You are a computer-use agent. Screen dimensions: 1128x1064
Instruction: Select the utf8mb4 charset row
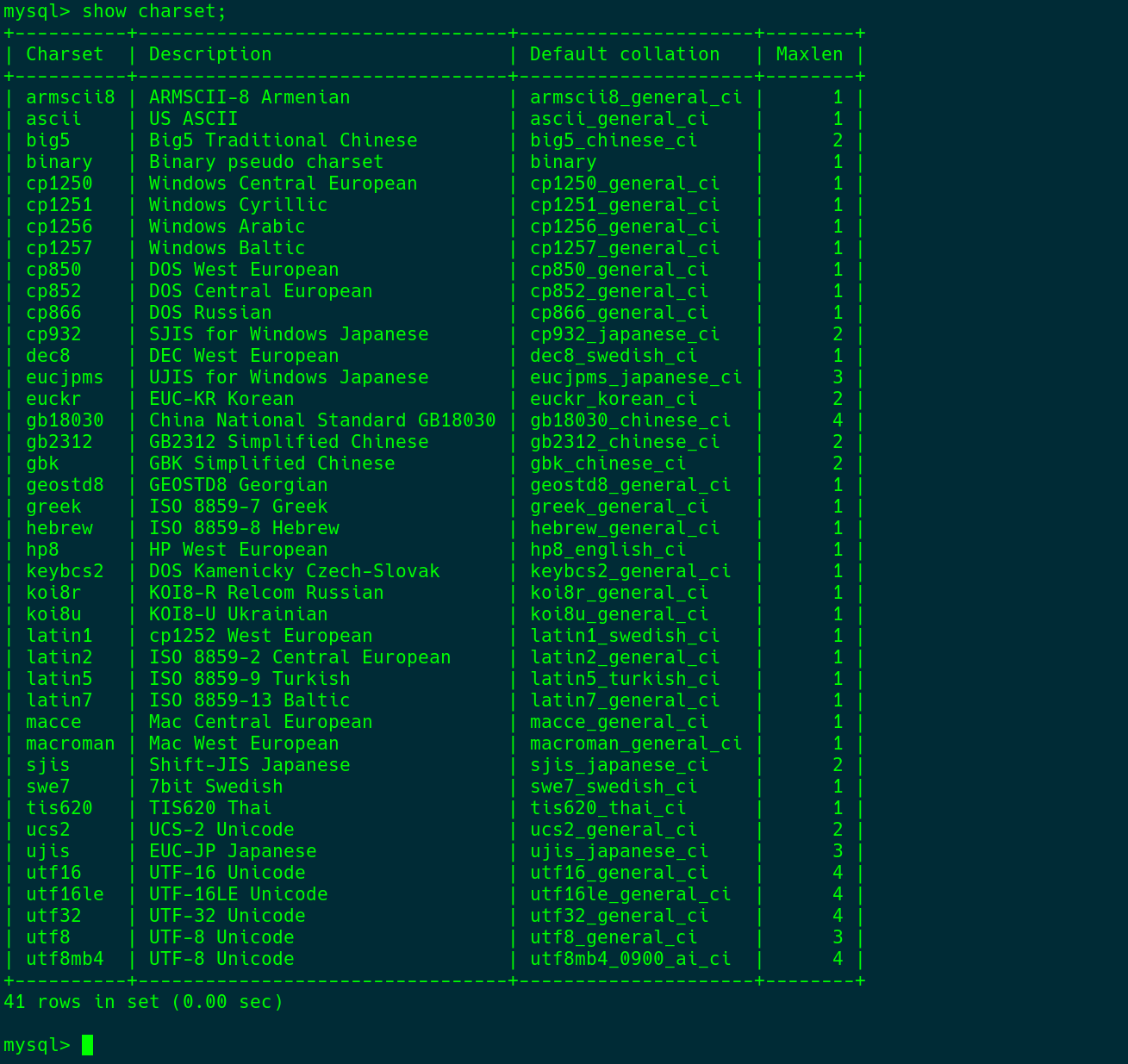point(65,958)
